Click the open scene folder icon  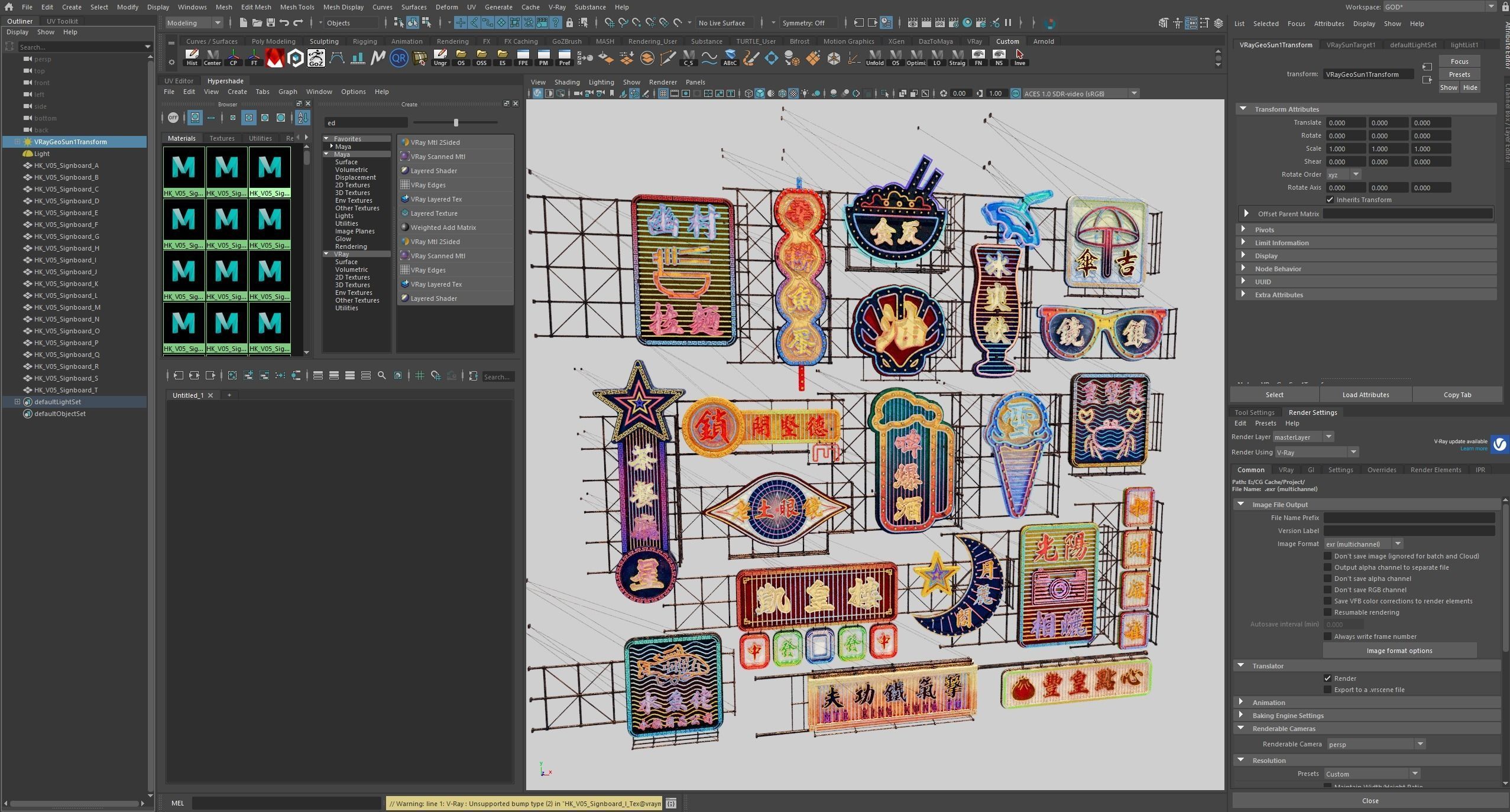tap(257, 23)
